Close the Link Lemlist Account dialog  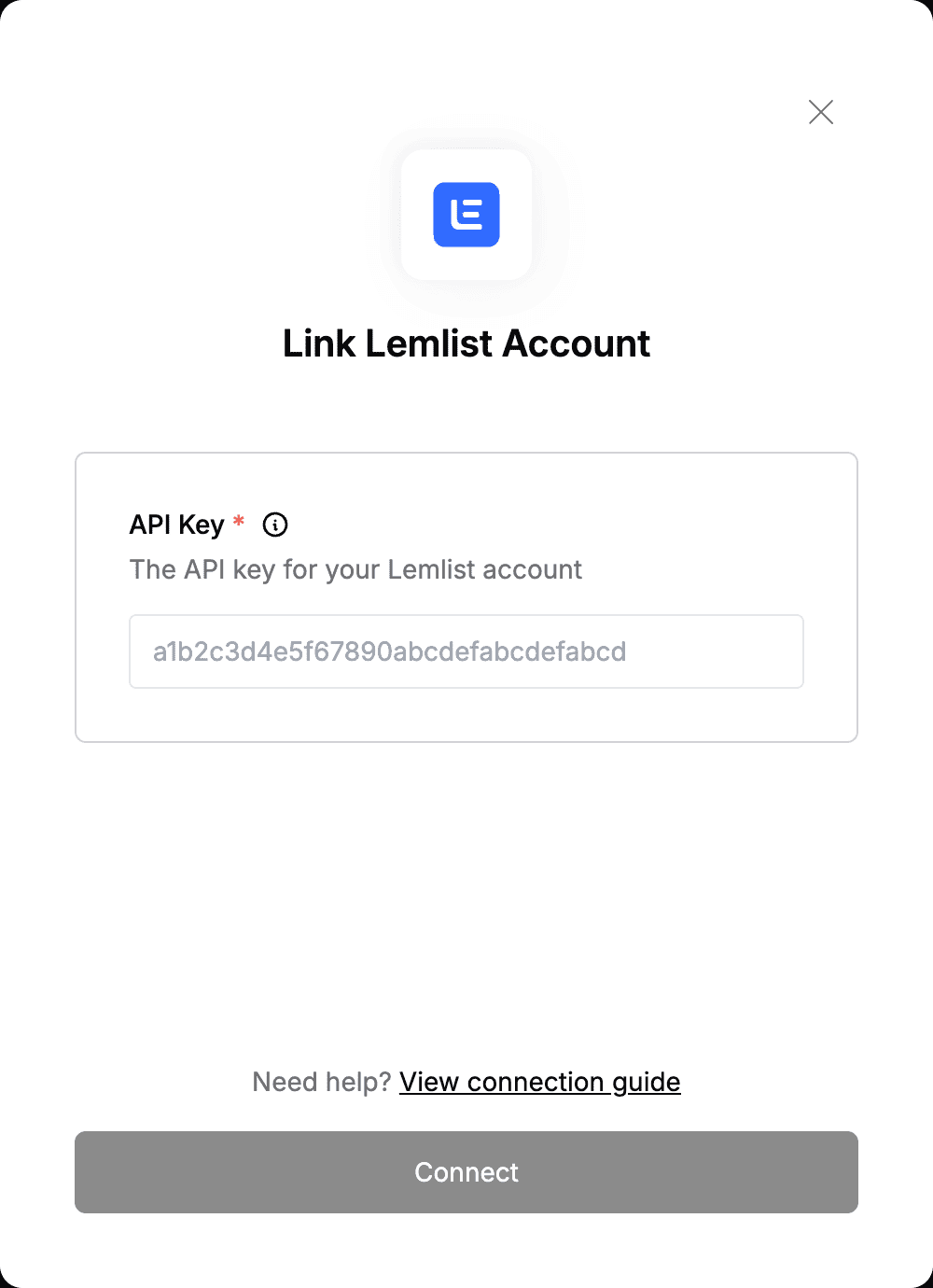coord(821,112)
